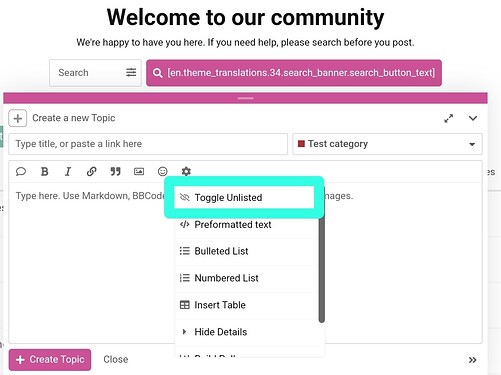Choose Hide Details from the options menu

pos(247,332)
